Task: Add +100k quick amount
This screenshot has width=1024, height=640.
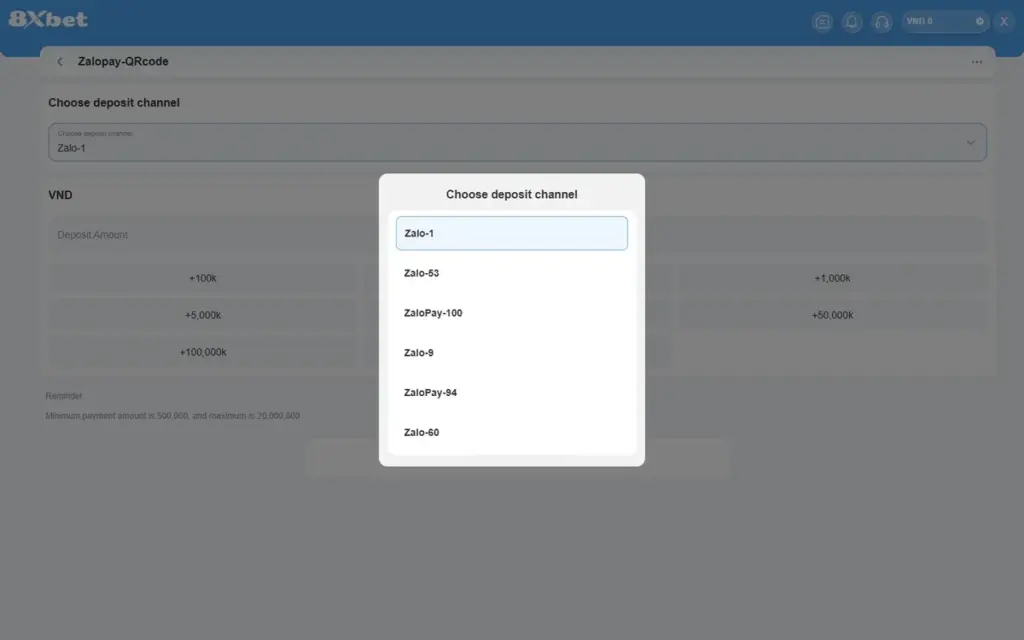Action: 202,278
